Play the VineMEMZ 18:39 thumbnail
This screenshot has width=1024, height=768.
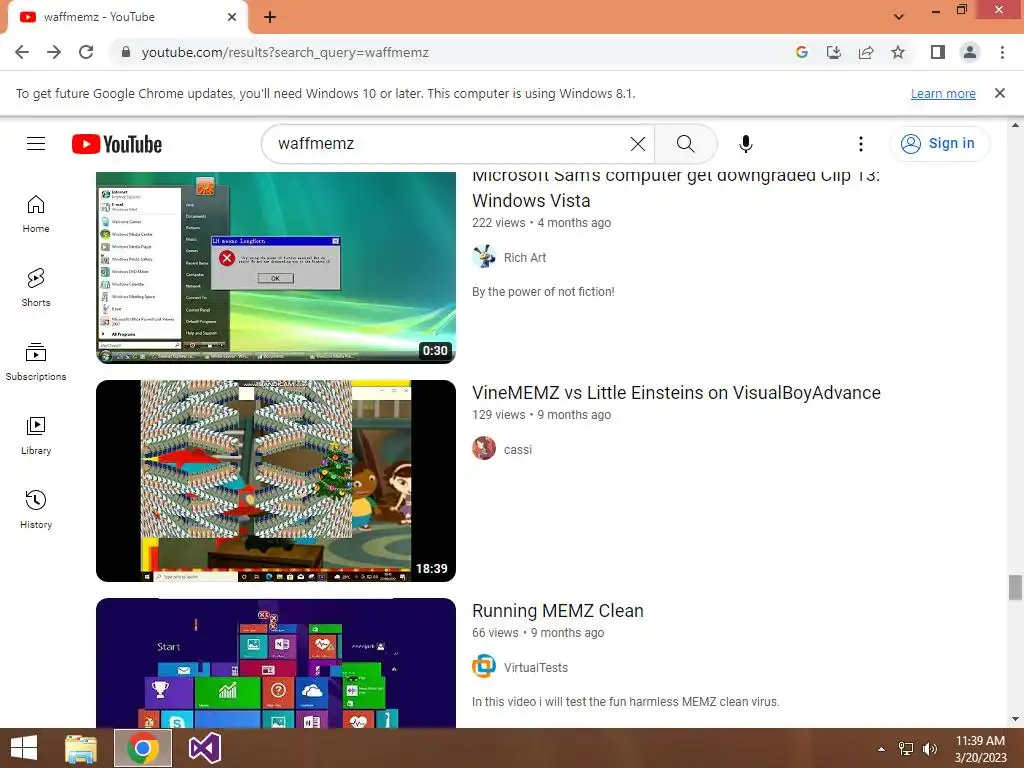point(276,481)
